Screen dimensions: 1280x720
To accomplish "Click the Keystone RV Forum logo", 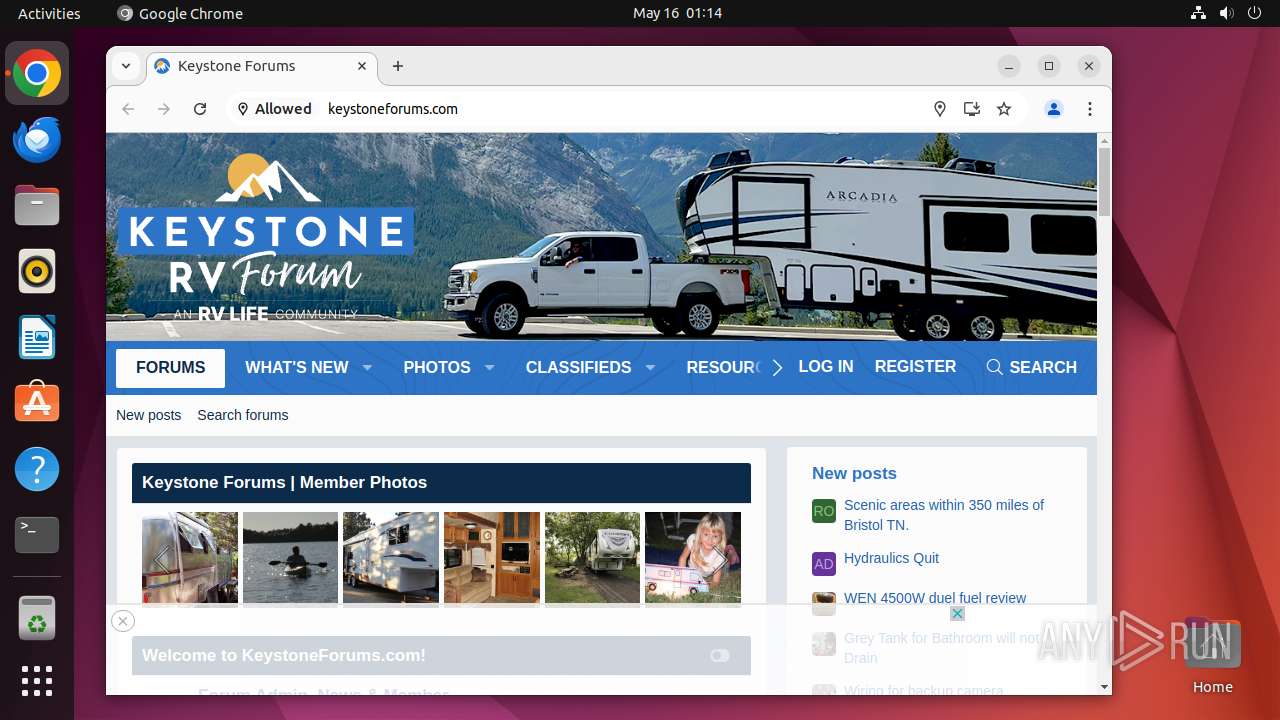I will click(266, 237).
